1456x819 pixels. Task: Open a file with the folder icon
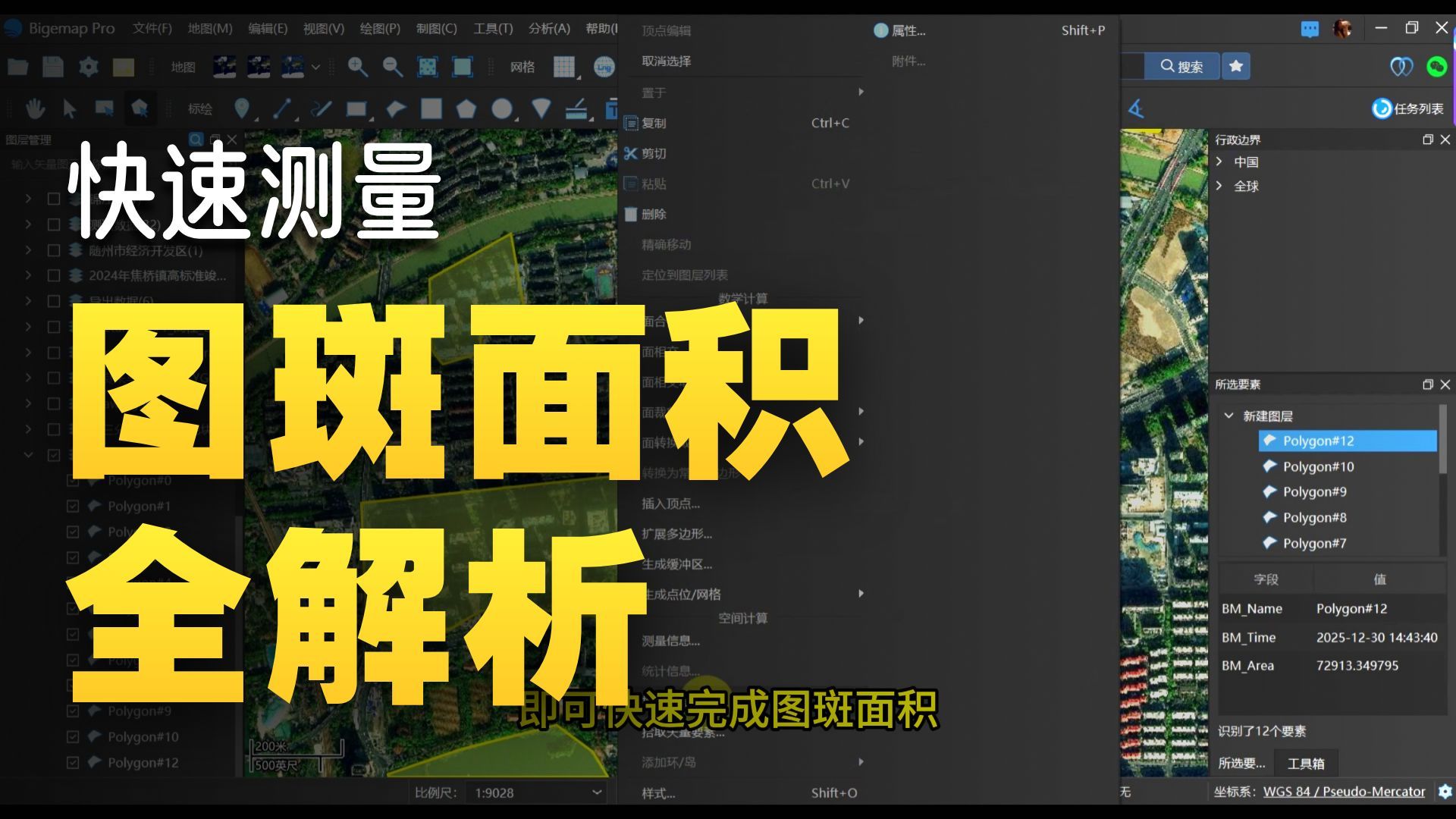pos(18,67)
